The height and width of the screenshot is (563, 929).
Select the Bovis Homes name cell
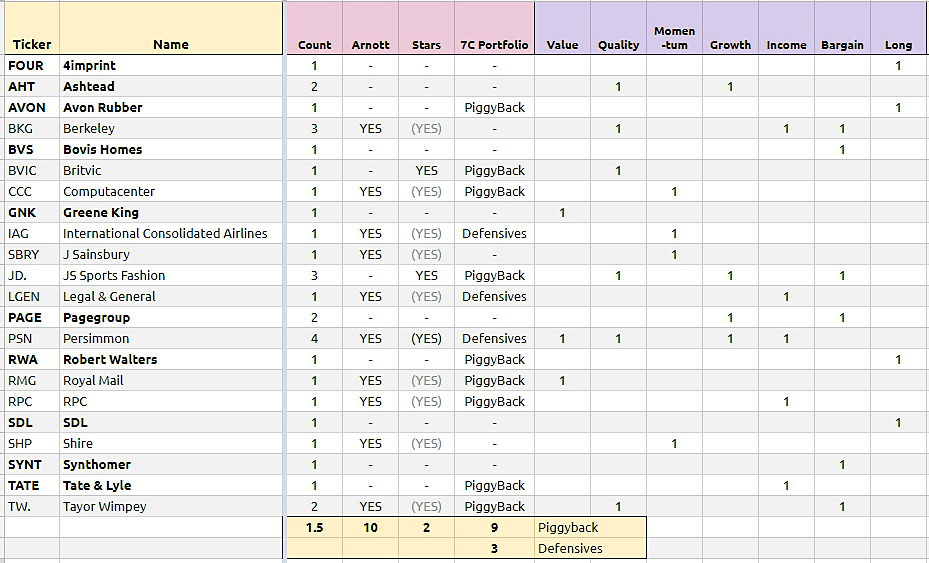click(171, 149)
